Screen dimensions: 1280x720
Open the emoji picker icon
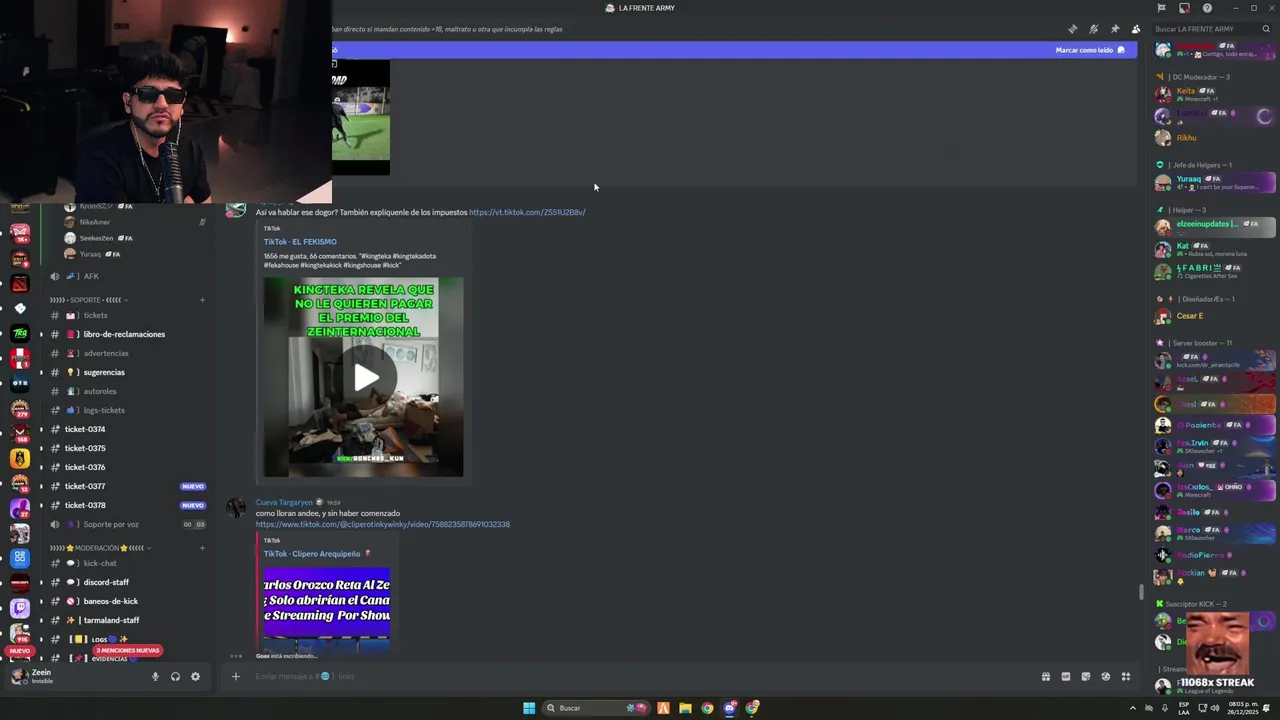tap(1106, 677)
